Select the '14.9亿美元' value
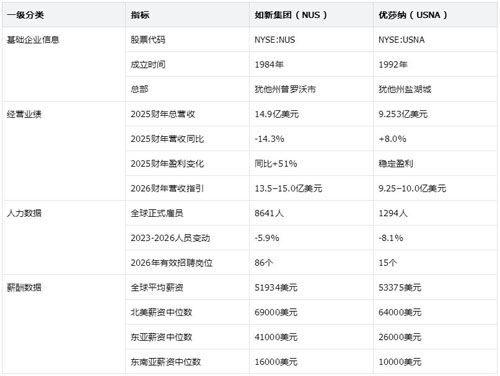500x376 pixels. [277, 114]
